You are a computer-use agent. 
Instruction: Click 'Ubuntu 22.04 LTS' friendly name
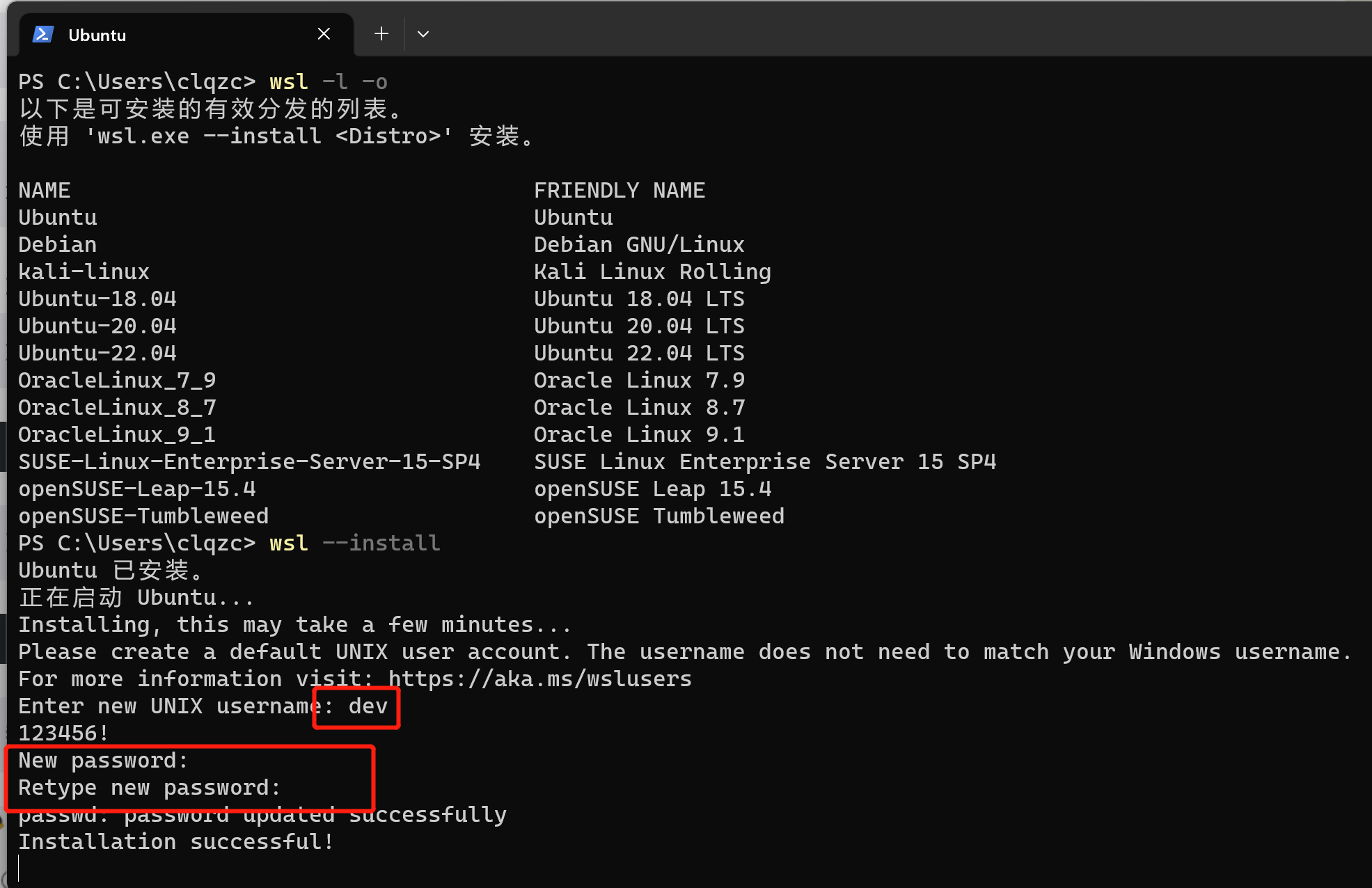(639, 353)
